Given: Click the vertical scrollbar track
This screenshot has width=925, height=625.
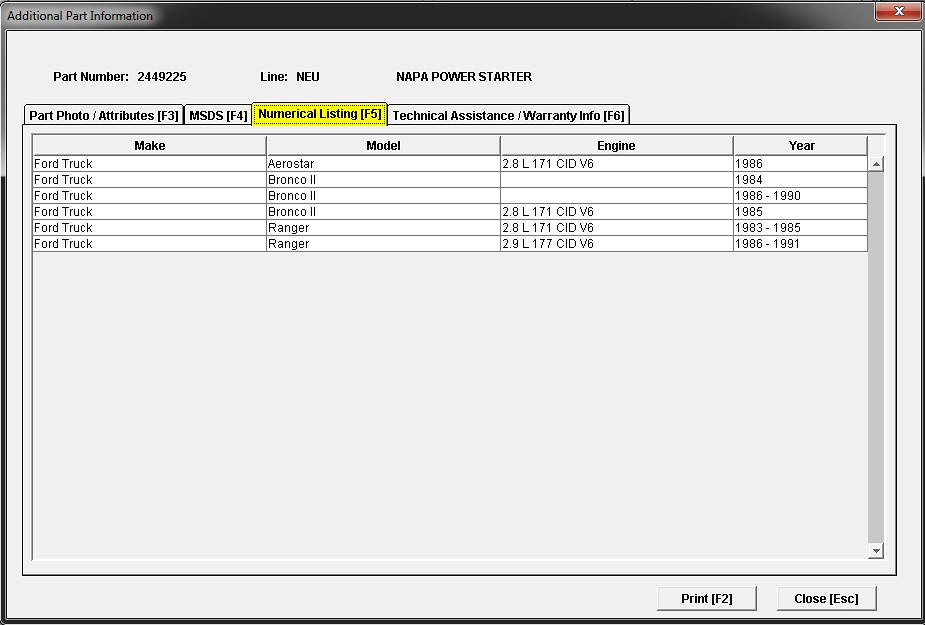Looking at the screenshot, I should (876, 357).
